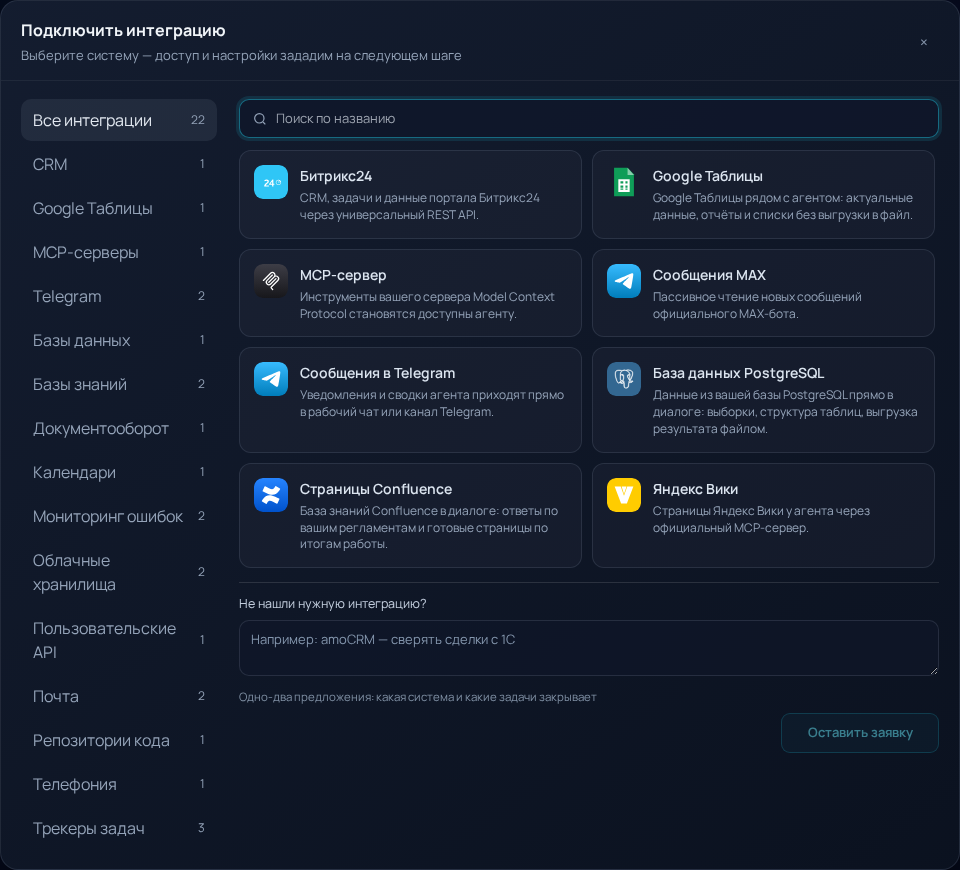The image size is (960, 870).
Task: Choose the Битрикс24 card title
Action: (336, 176)
